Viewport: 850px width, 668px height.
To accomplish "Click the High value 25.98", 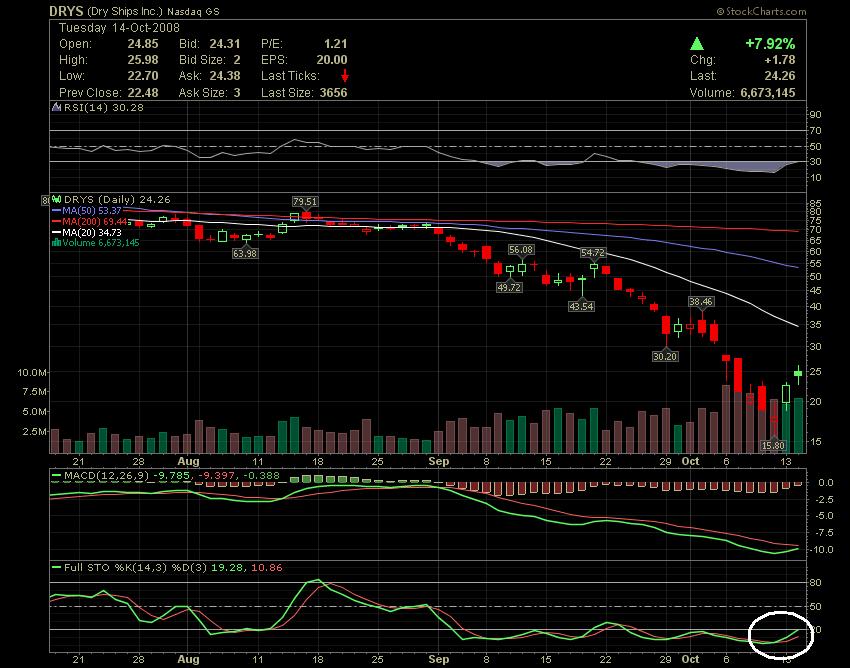I will coord(143,60).
